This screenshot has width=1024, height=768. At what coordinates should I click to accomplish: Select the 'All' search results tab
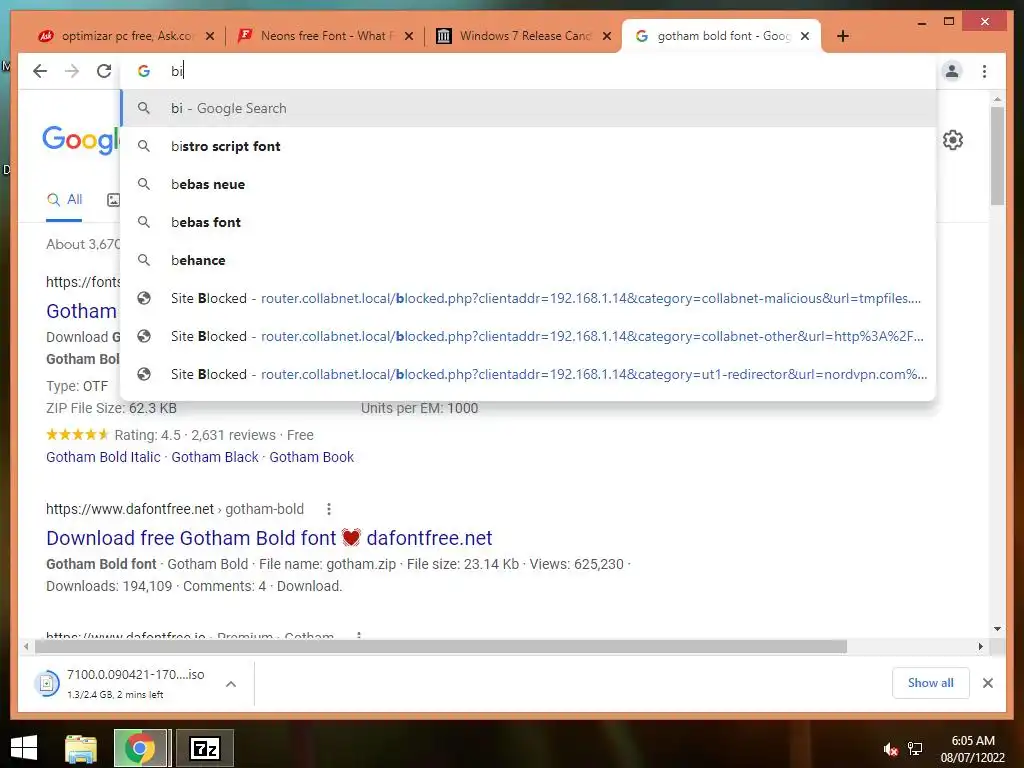(x=64, y=200)
